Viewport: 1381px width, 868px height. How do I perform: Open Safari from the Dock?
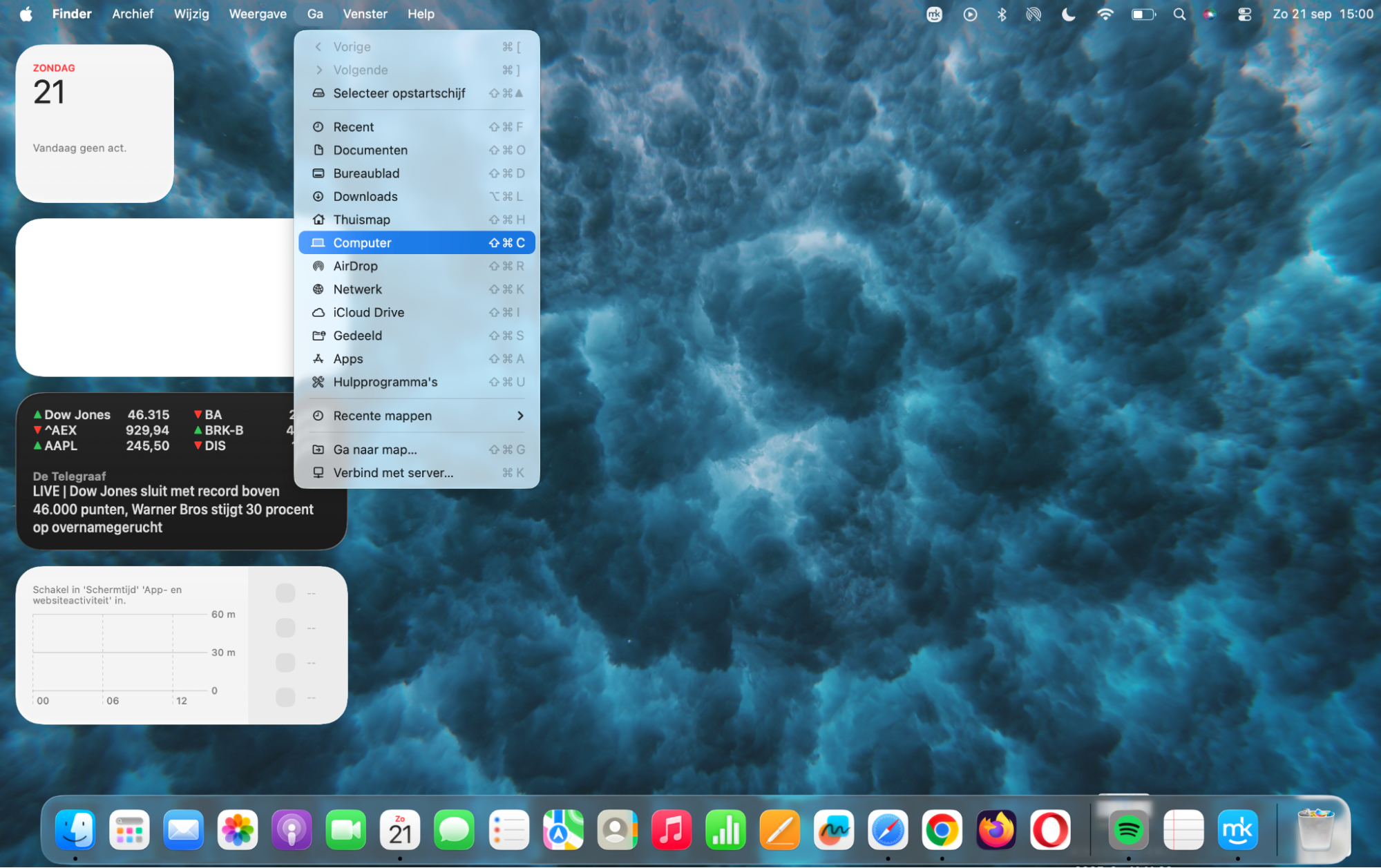(x=888, y=829)
